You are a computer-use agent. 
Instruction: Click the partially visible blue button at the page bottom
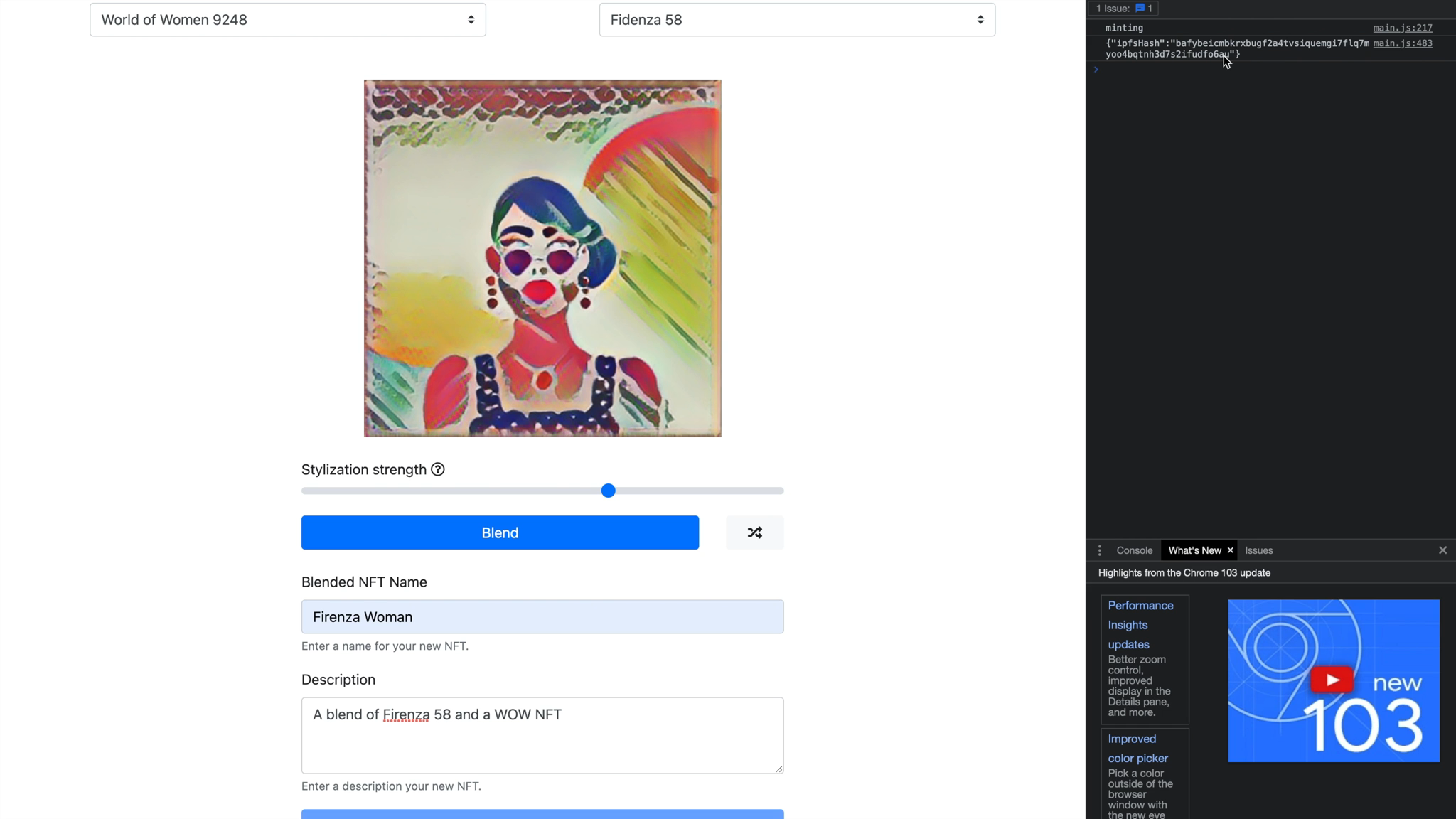[542, 814]
